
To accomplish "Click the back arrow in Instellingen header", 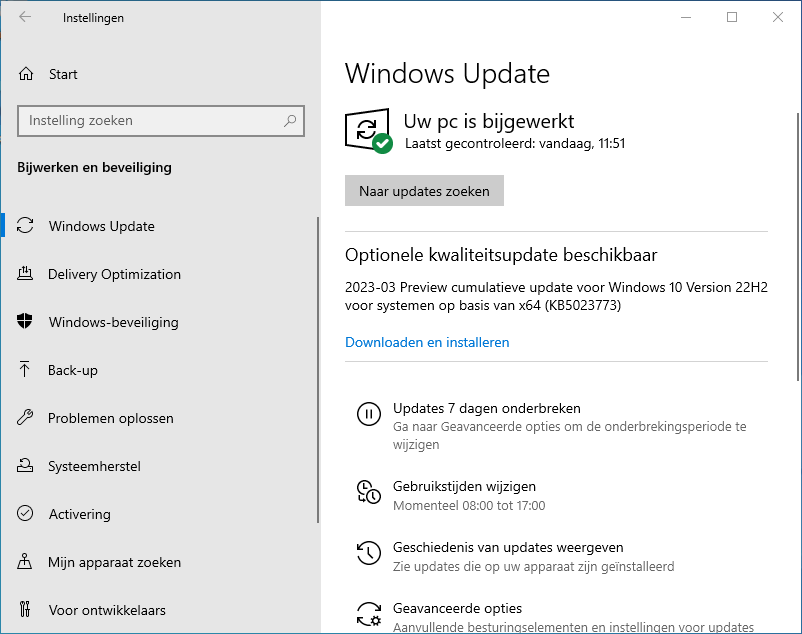I will pyautogui.click(x=25, y=17).
